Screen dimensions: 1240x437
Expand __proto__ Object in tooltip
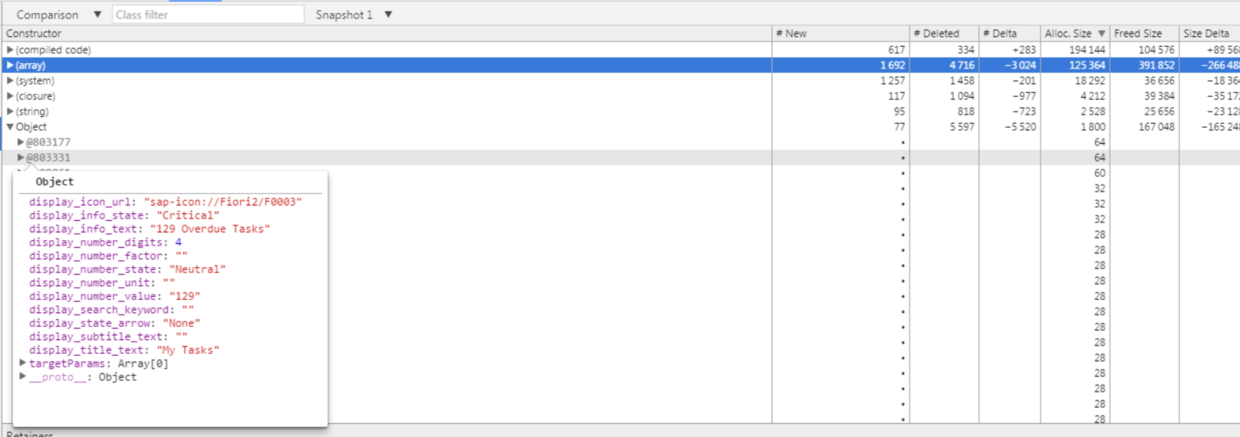click(x=23, y=377)
